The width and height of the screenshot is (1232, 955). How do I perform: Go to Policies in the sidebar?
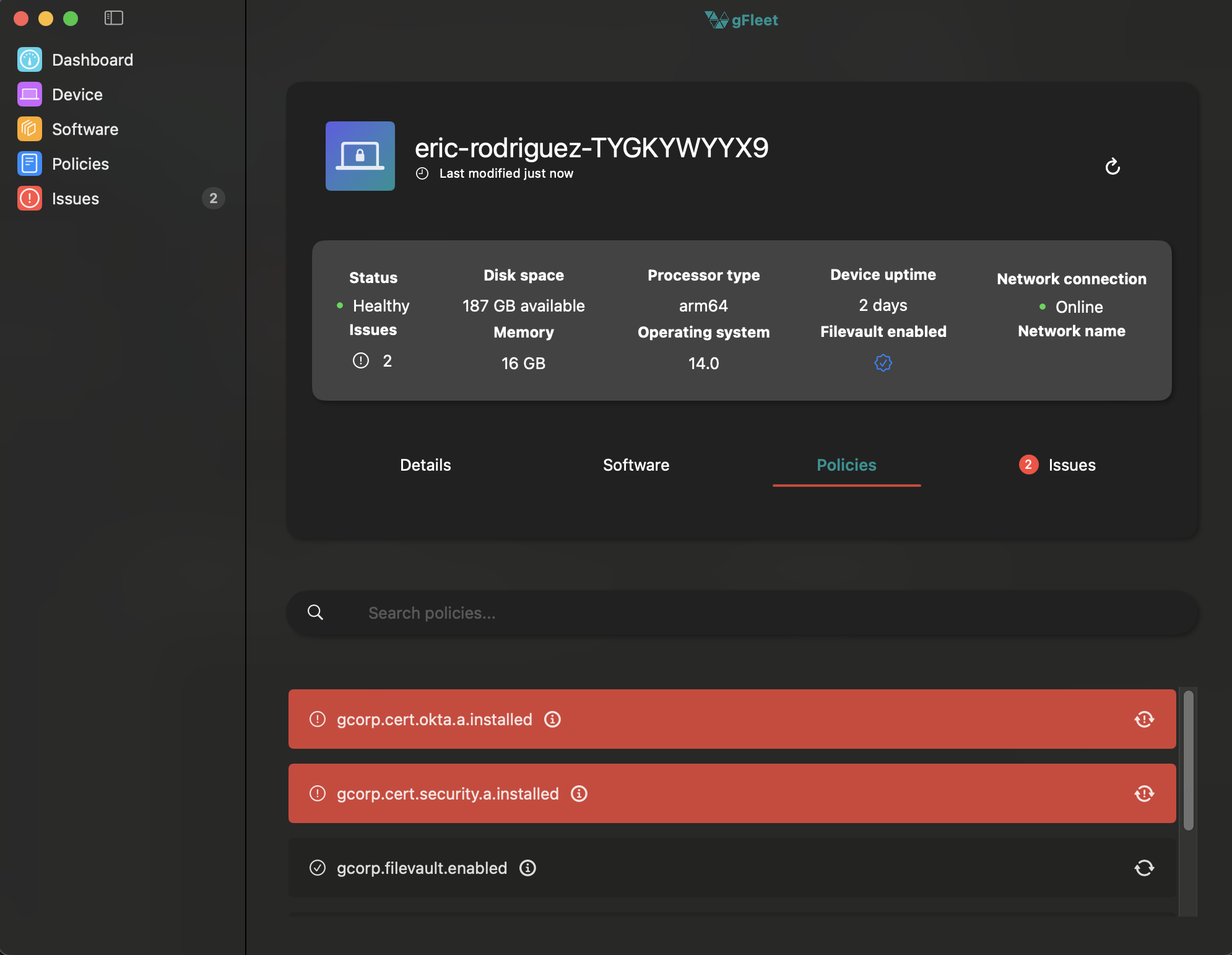pos(80,164)
